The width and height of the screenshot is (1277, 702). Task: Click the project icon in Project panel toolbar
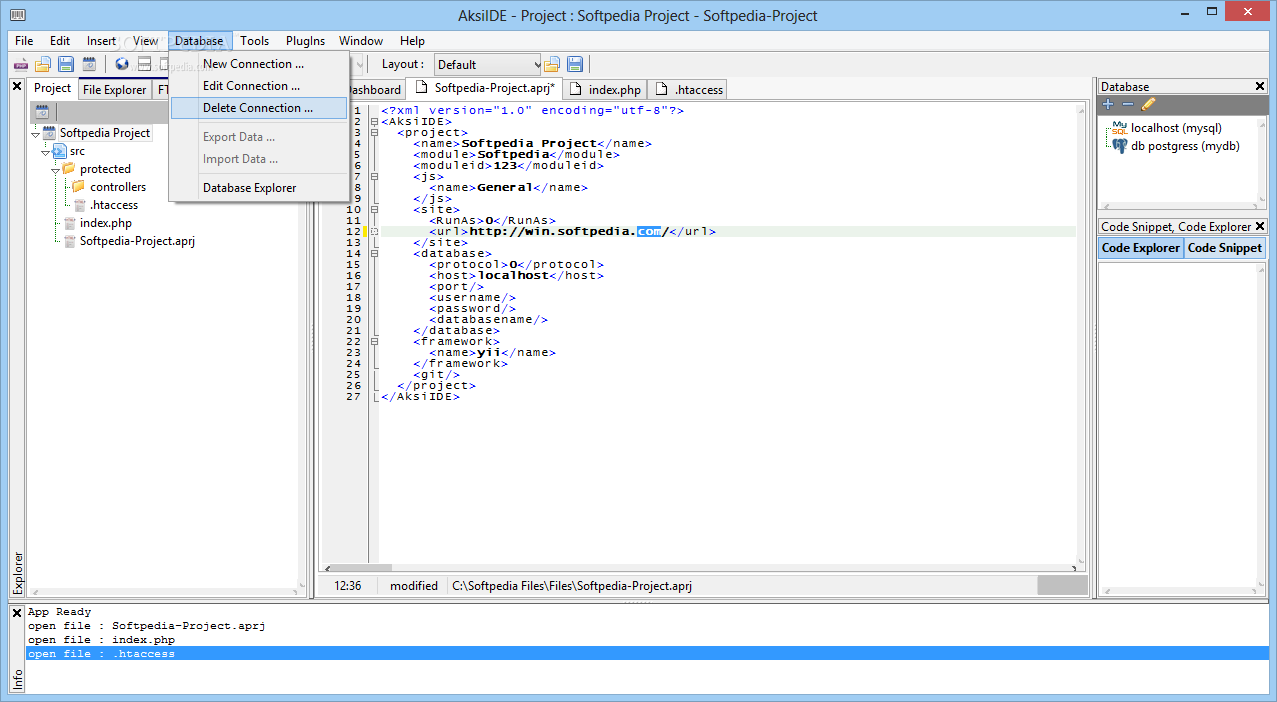42,112
